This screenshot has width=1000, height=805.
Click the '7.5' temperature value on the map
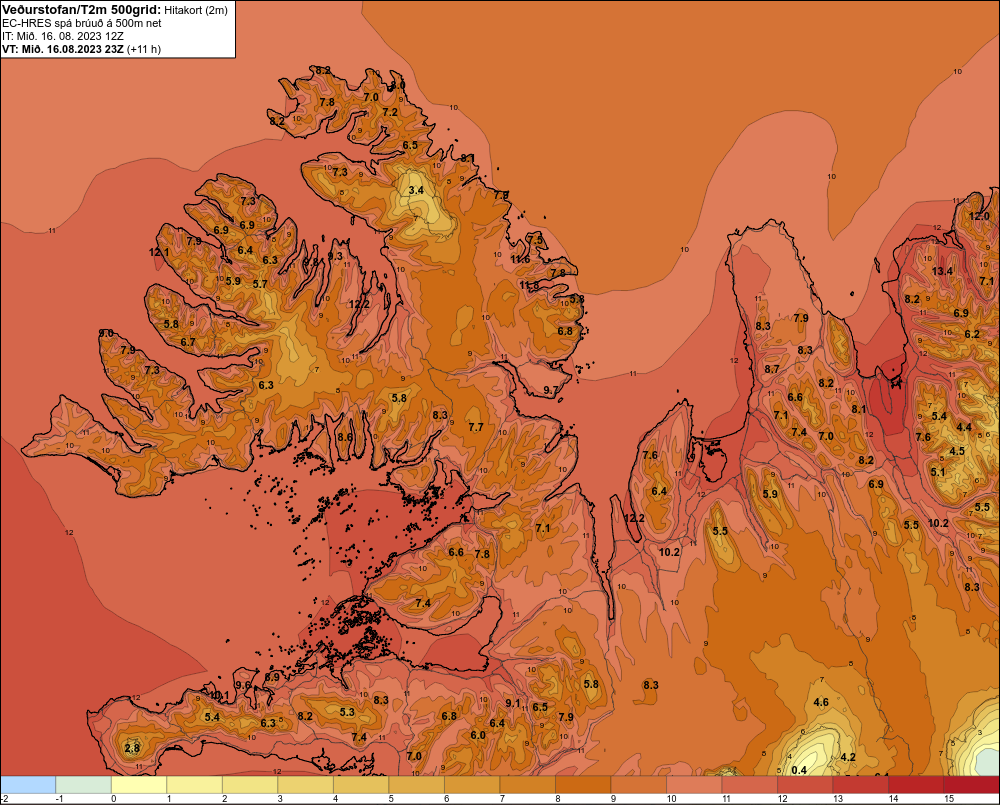(x=535, y=240)
